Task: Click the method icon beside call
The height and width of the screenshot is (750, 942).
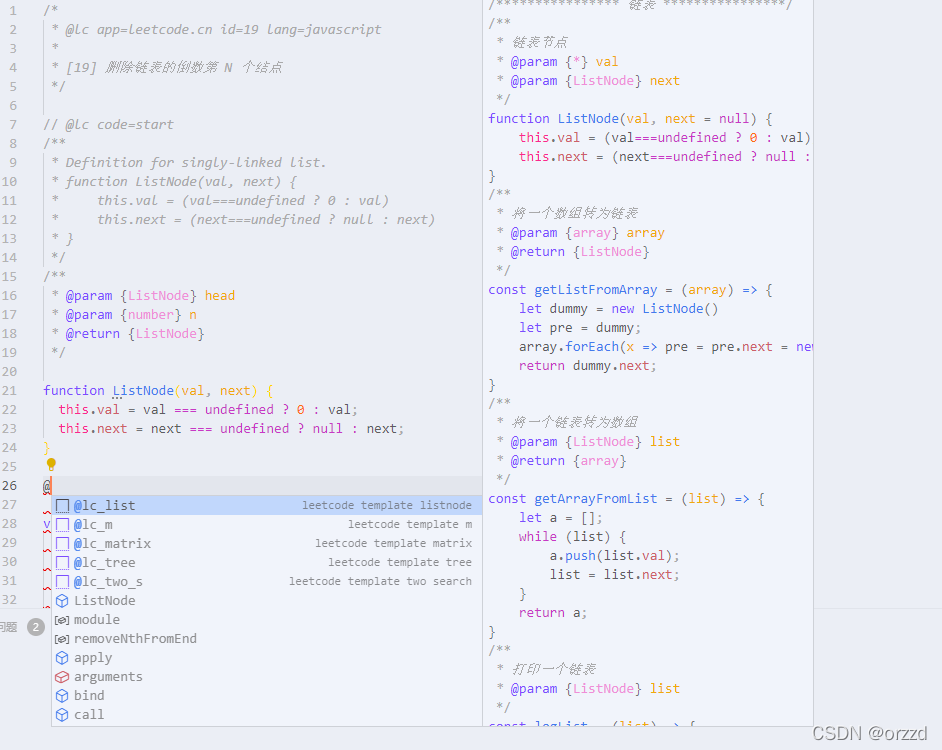Action: (62, 715)
